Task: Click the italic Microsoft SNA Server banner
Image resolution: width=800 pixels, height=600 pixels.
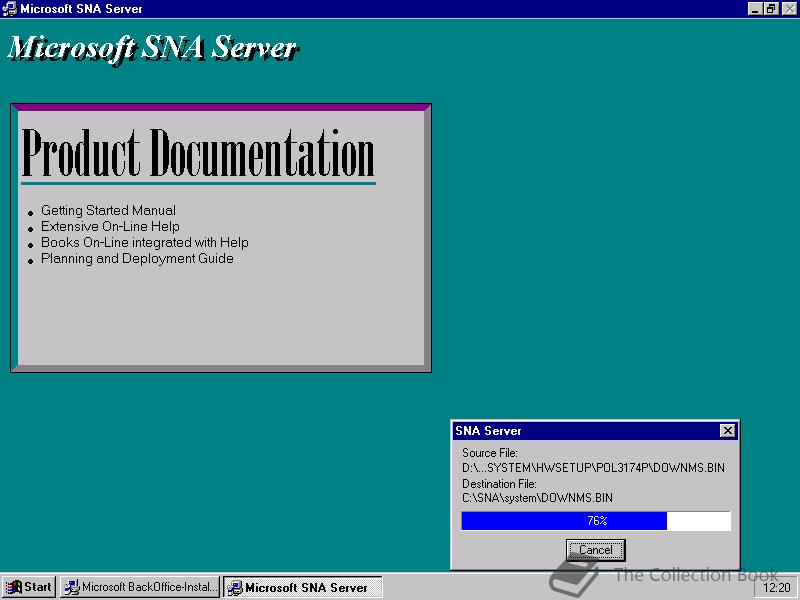Action: point(153,49)
